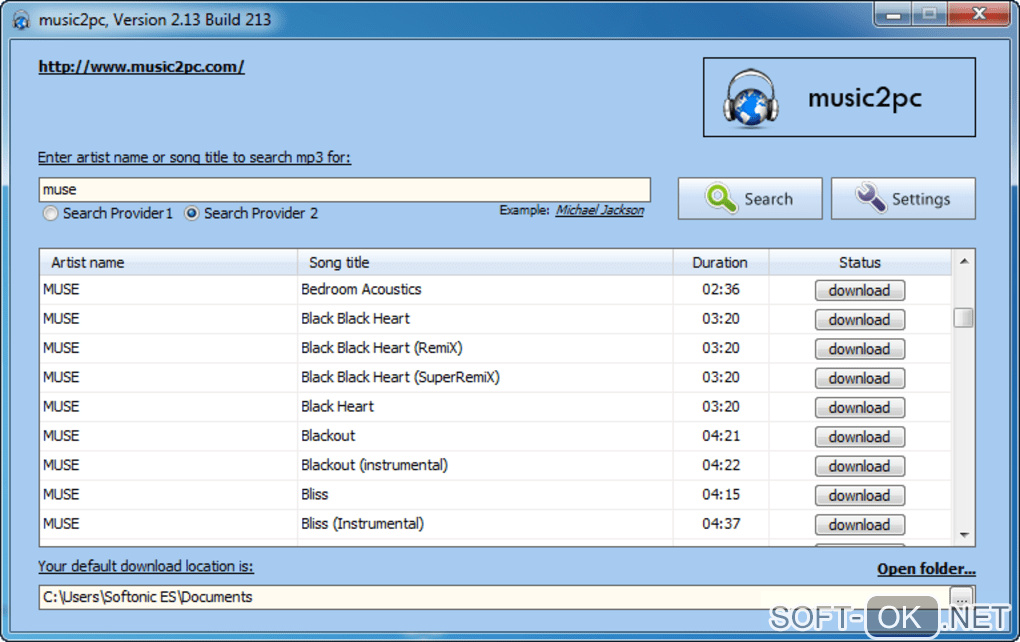The height and width of the screenshot is (642, 1020).
Task: Click the Open folder... link
Action: 926,568
